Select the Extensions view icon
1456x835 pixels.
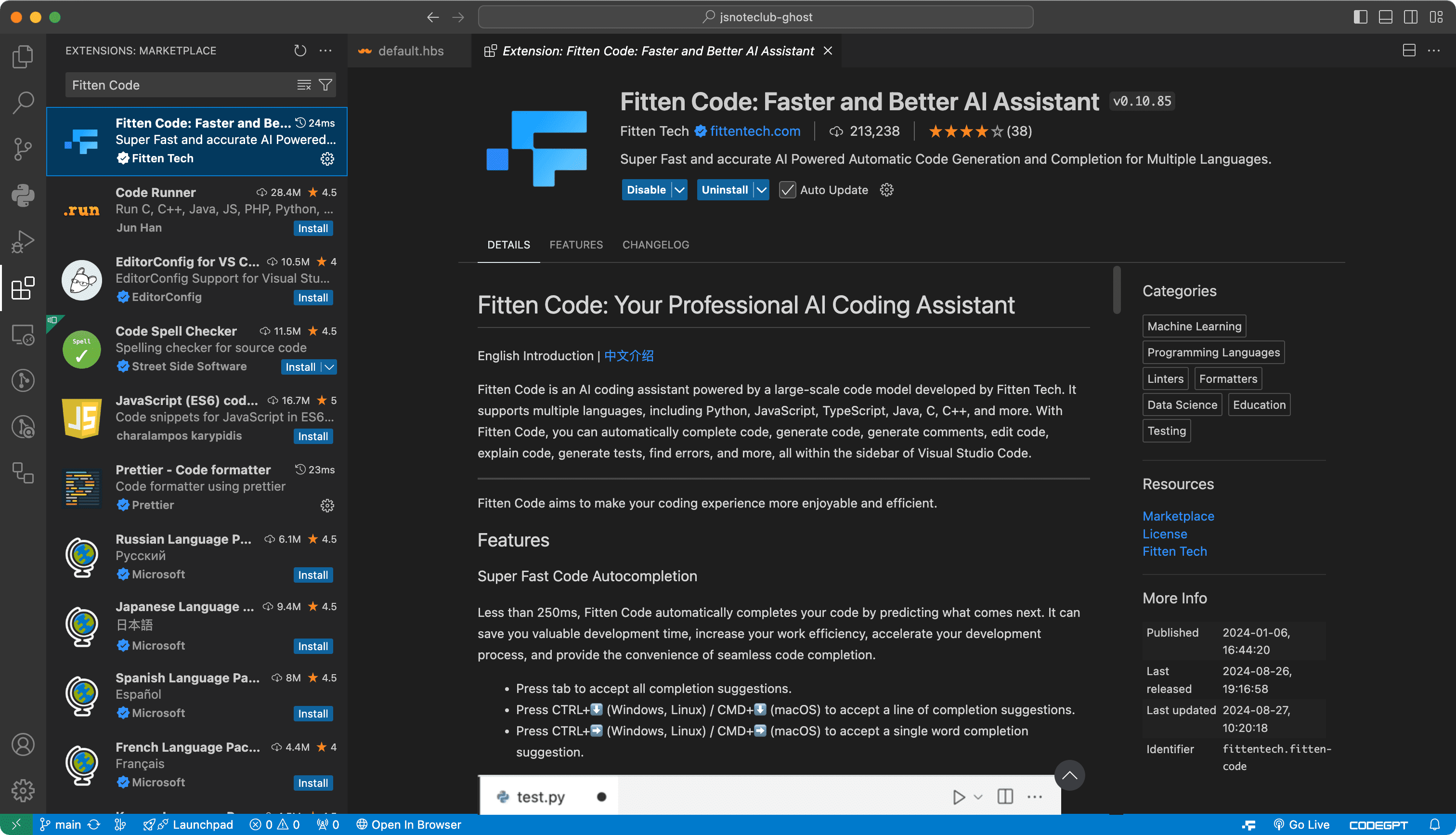(x=23, y=287)
